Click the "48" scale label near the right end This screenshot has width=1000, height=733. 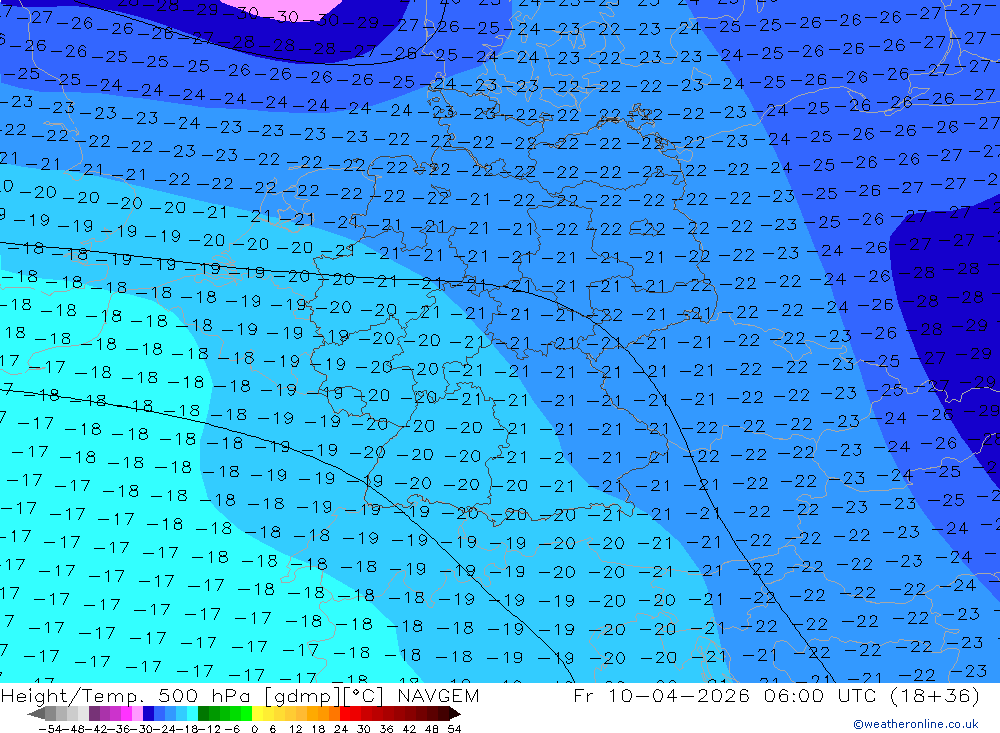pos(432,729)
